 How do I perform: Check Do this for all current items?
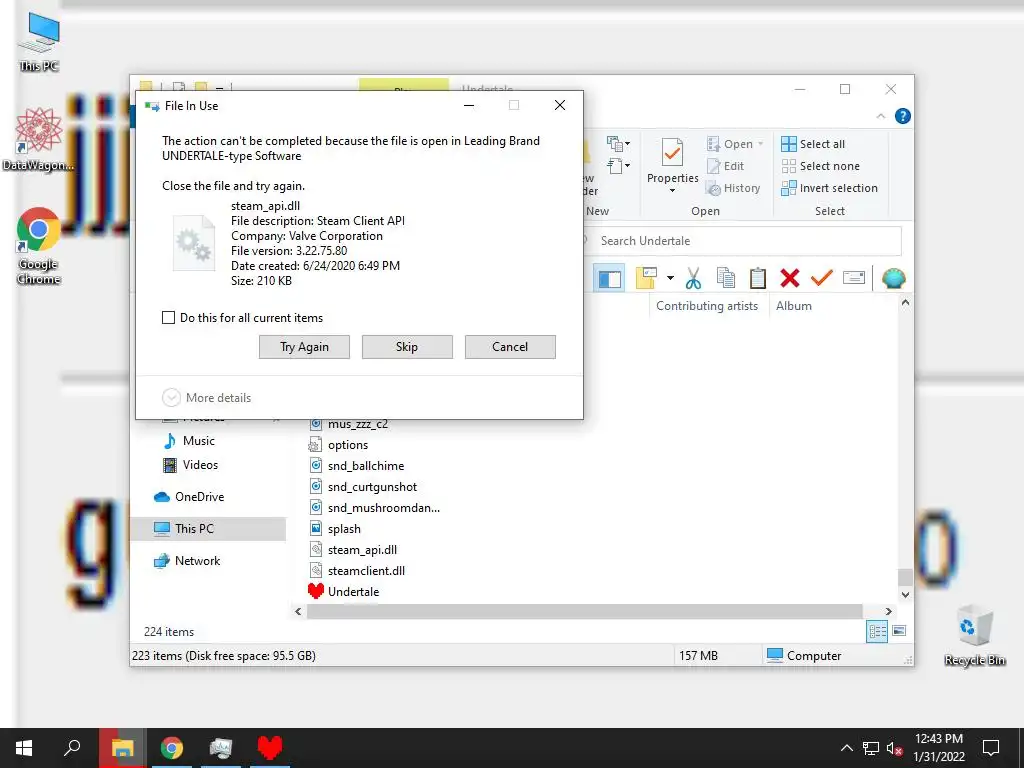[x=168, y=317]
